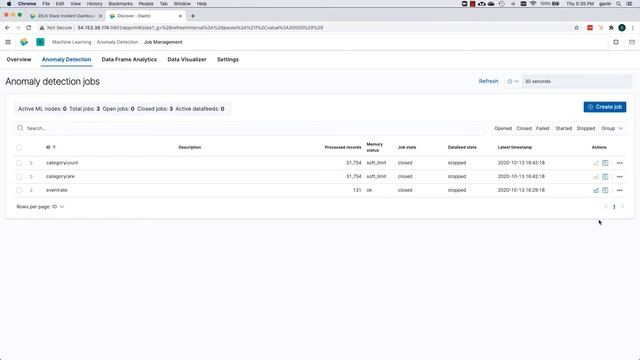Click the green space avatar icon
Image resolution: width=640 pixels, height=360 pixels.
(40, 42)
